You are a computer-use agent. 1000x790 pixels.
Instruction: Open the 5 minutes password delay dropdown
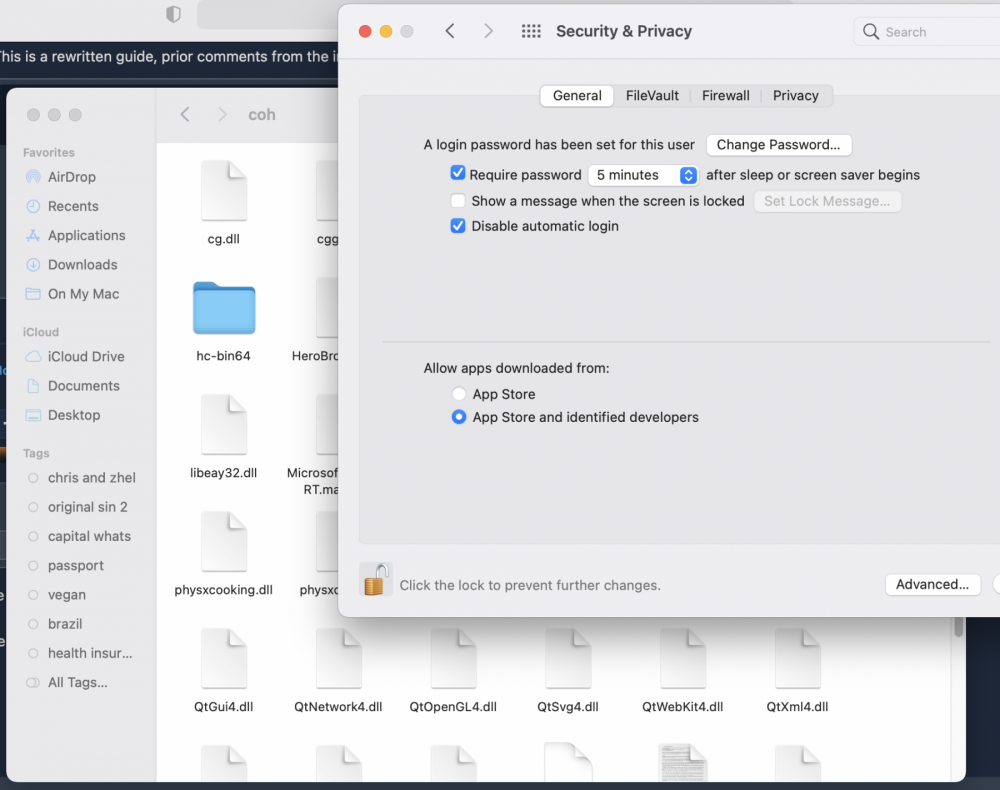click(x=643, y=175)
